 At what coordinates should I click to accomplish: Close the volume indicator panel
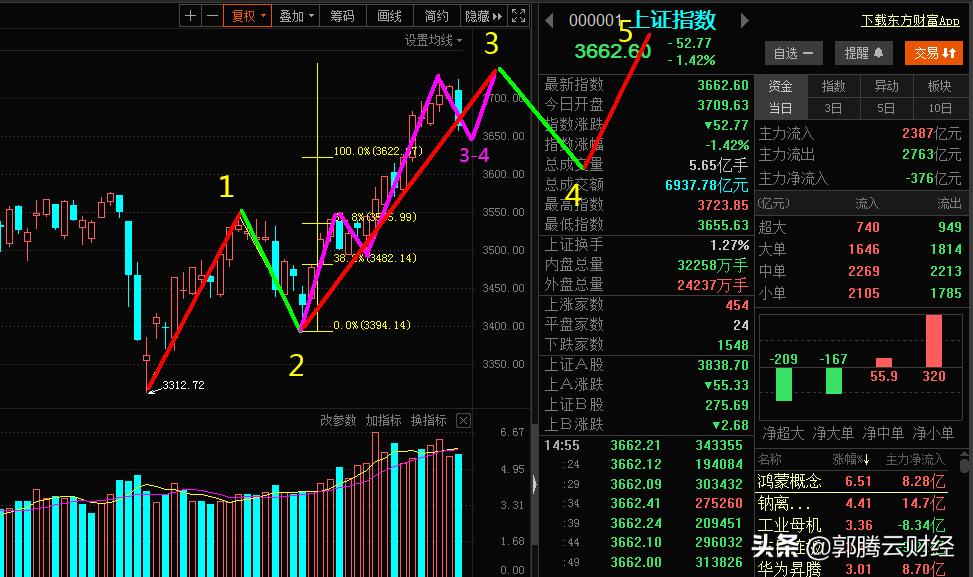click(x=464, y=421)
